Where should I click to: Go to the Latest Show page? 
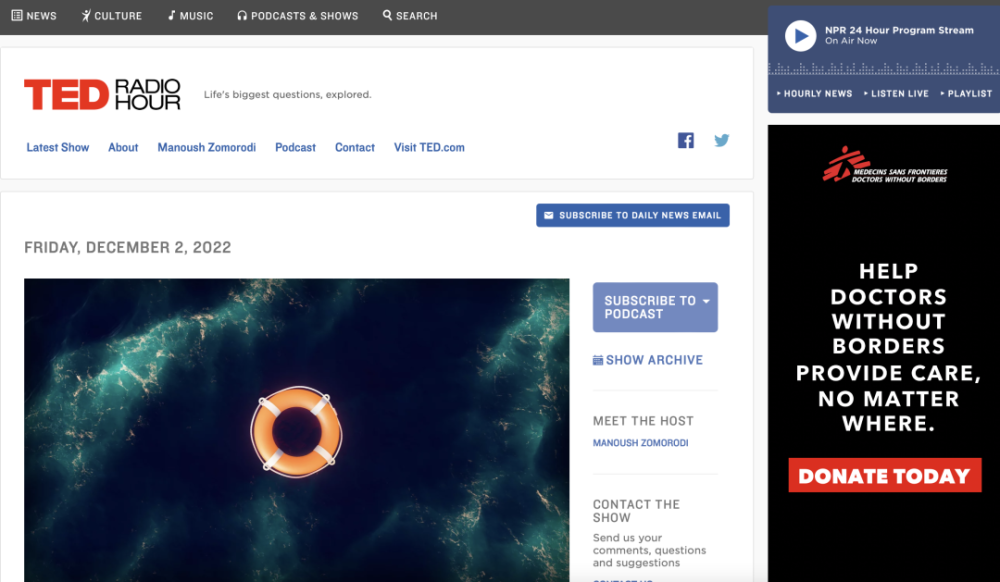coord(57,147)
